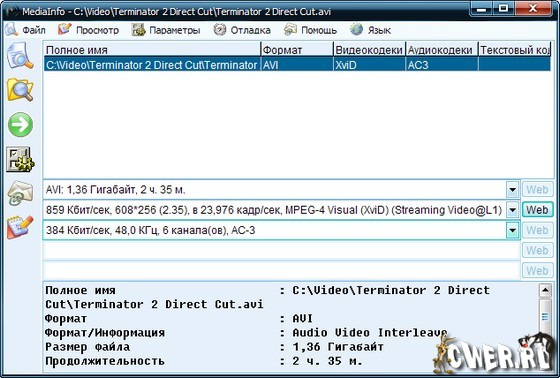Click the globe icon beside Язык

[356, 30]
